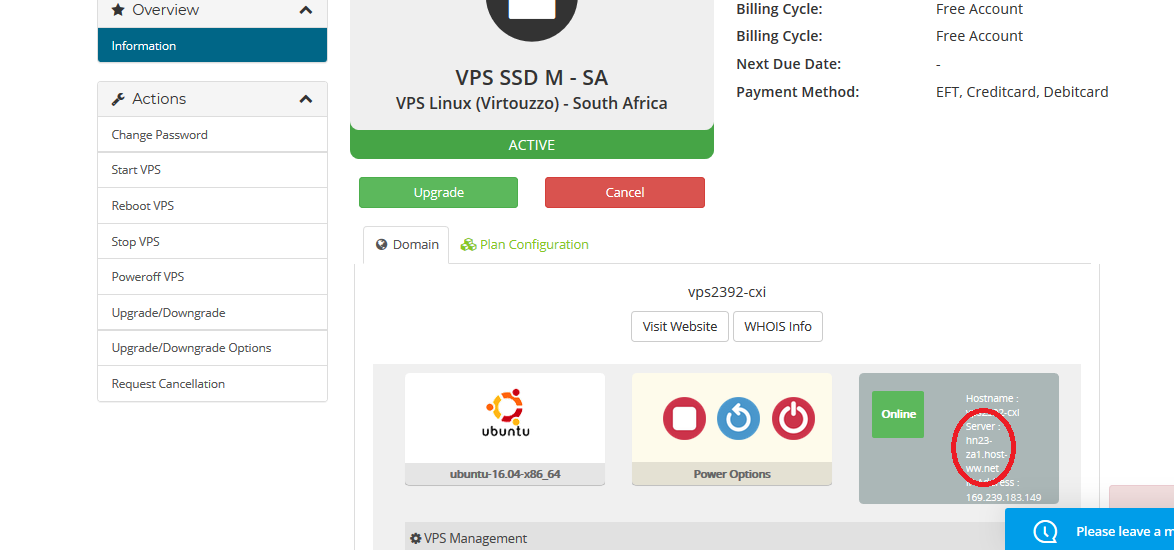Click the chat bubble icon in message widget
1174x550 pixels.
(1045, 531)
